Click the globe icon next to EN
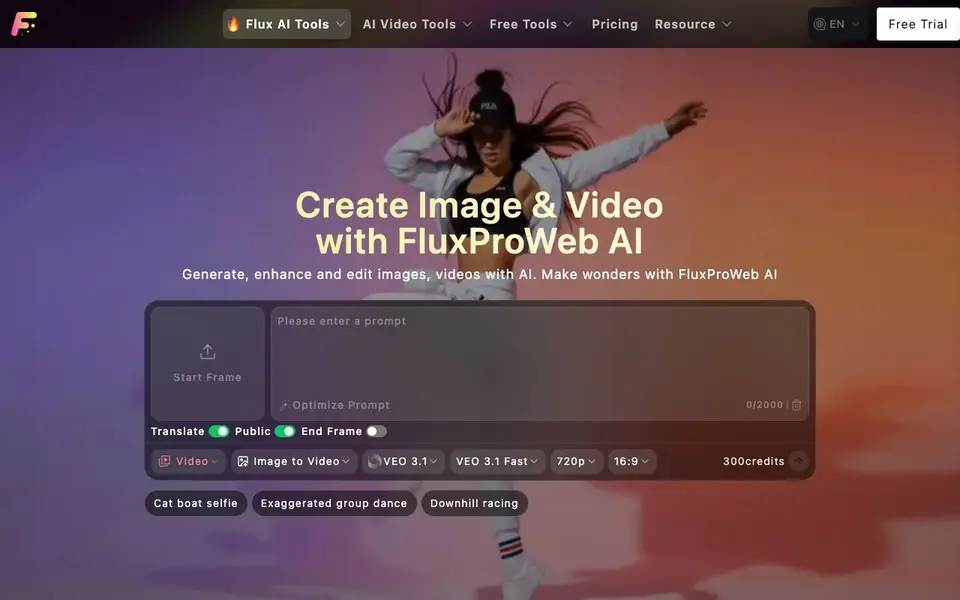 (x=819, y=24)
